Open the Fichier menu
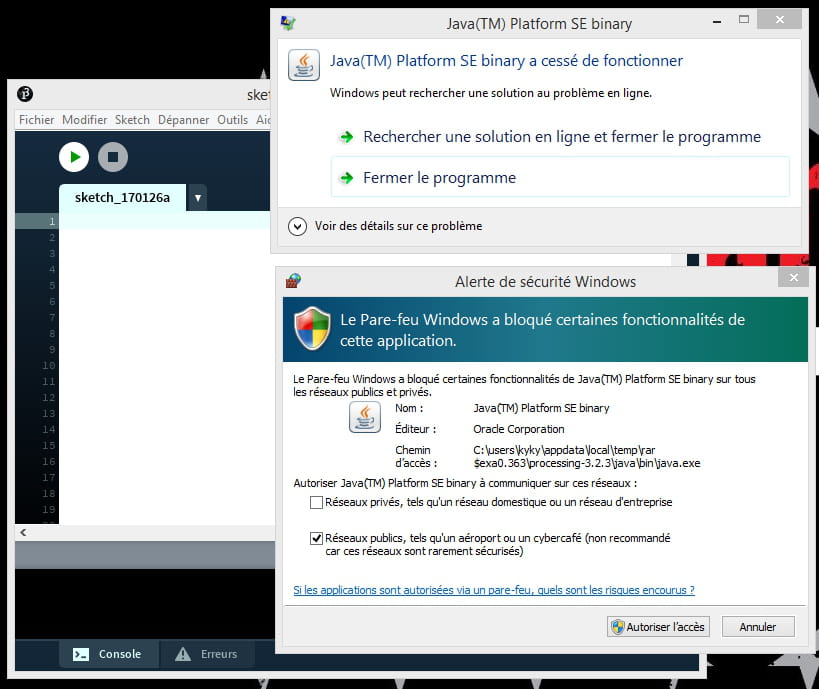 click(x=37, y=120)
